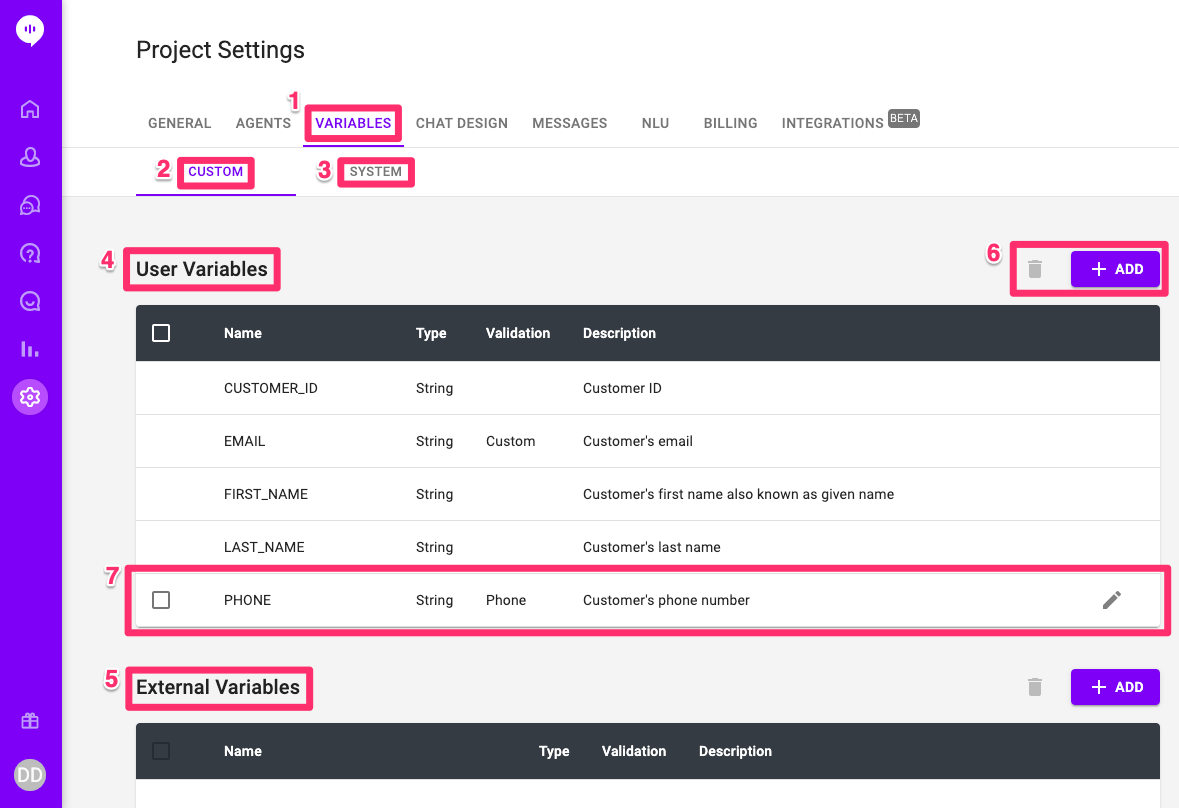Open the Billing tab
The image size is (1179, 808).
[731, 123]
